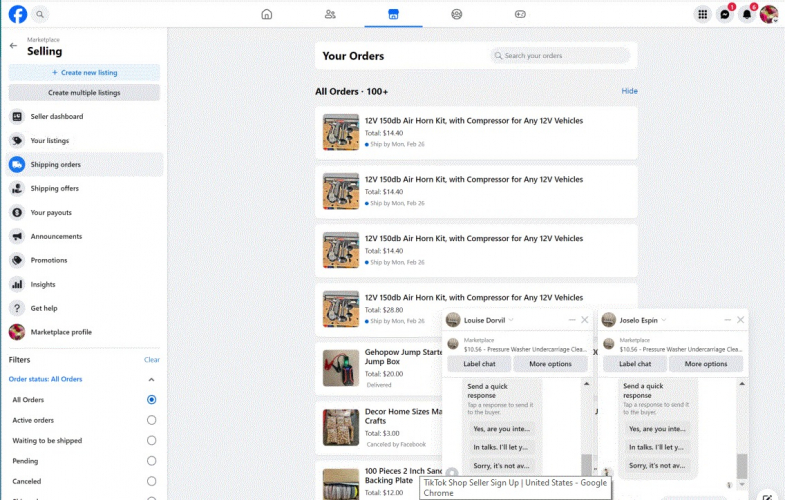Collapse the Order status filter chevron
The height and width of the screenshot is (500, 785).
[x=151, y=379]
